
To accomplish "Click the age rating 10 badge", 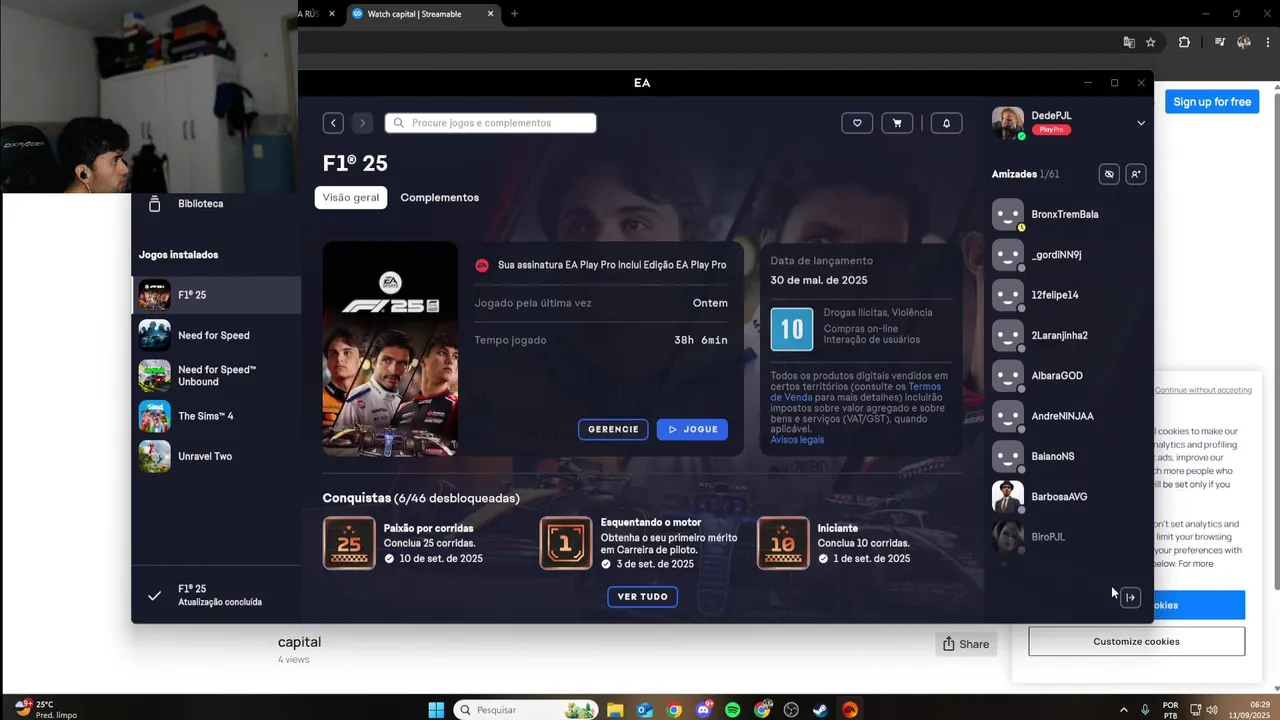I will point(792,329).
